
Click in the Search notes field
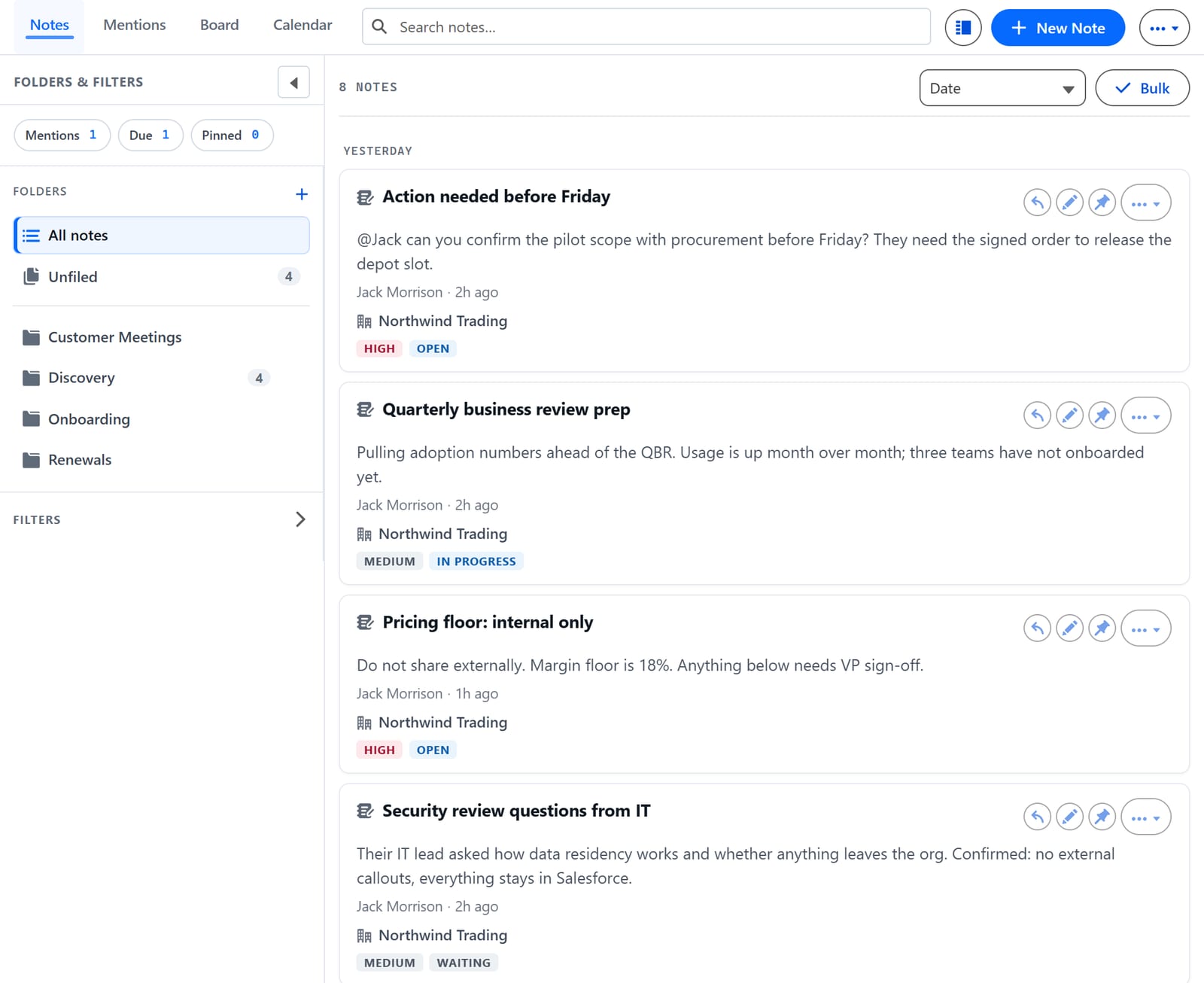tap(646, 27)
